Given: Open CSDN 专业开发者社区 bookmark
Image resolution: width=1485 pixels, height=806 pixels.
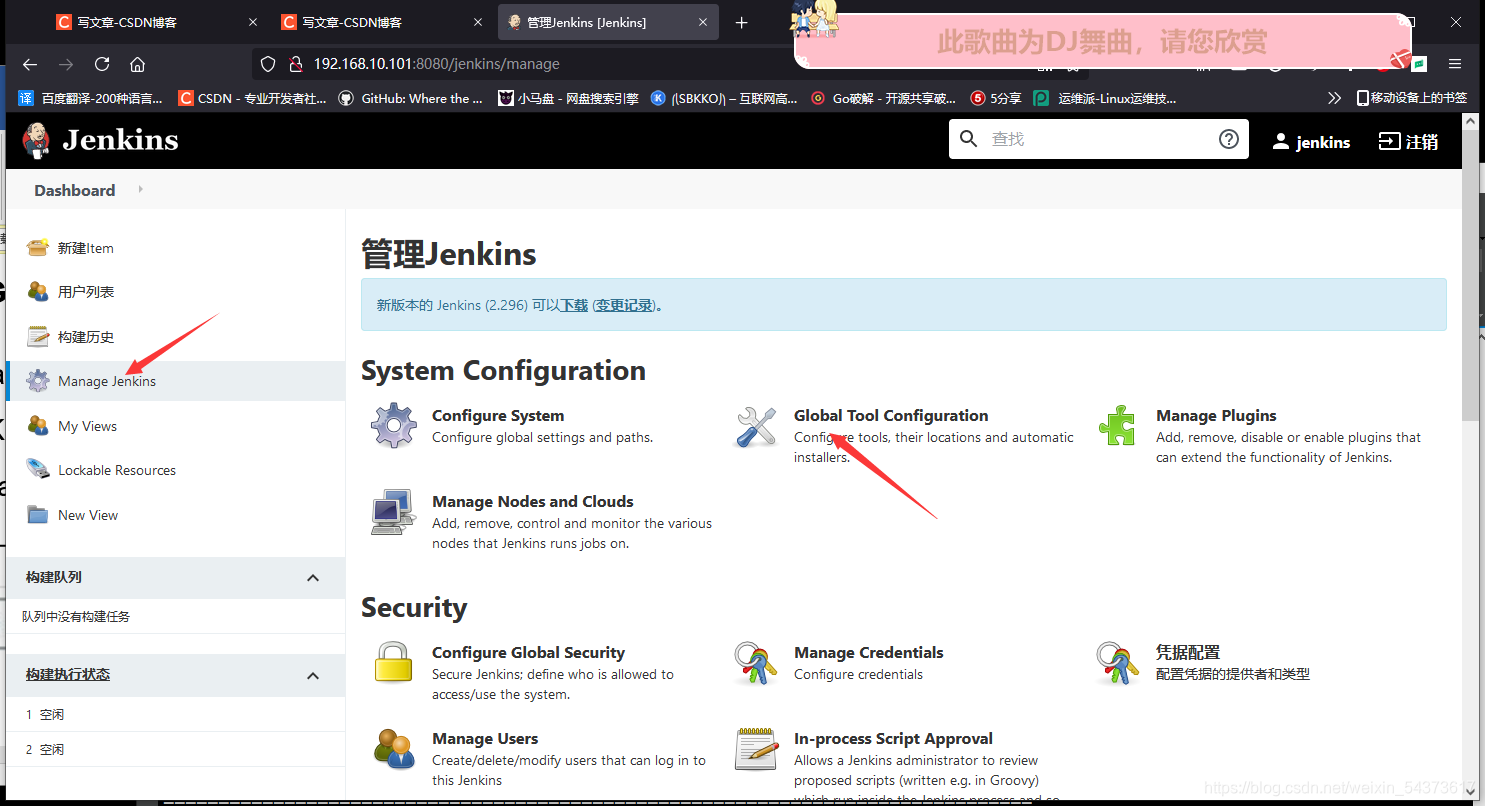Looking at the screenshot, I should tap(252, 98).
